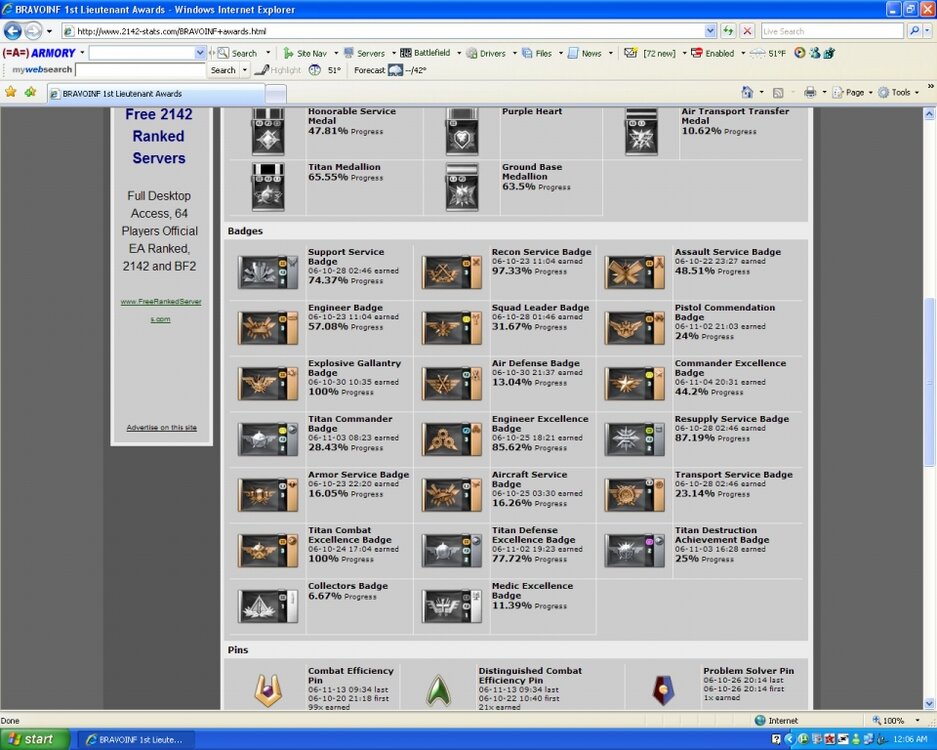Viewport: 937px width, 750px height.
Task: Click the Collectors Badge image
Action: click(x=268, y=606)
